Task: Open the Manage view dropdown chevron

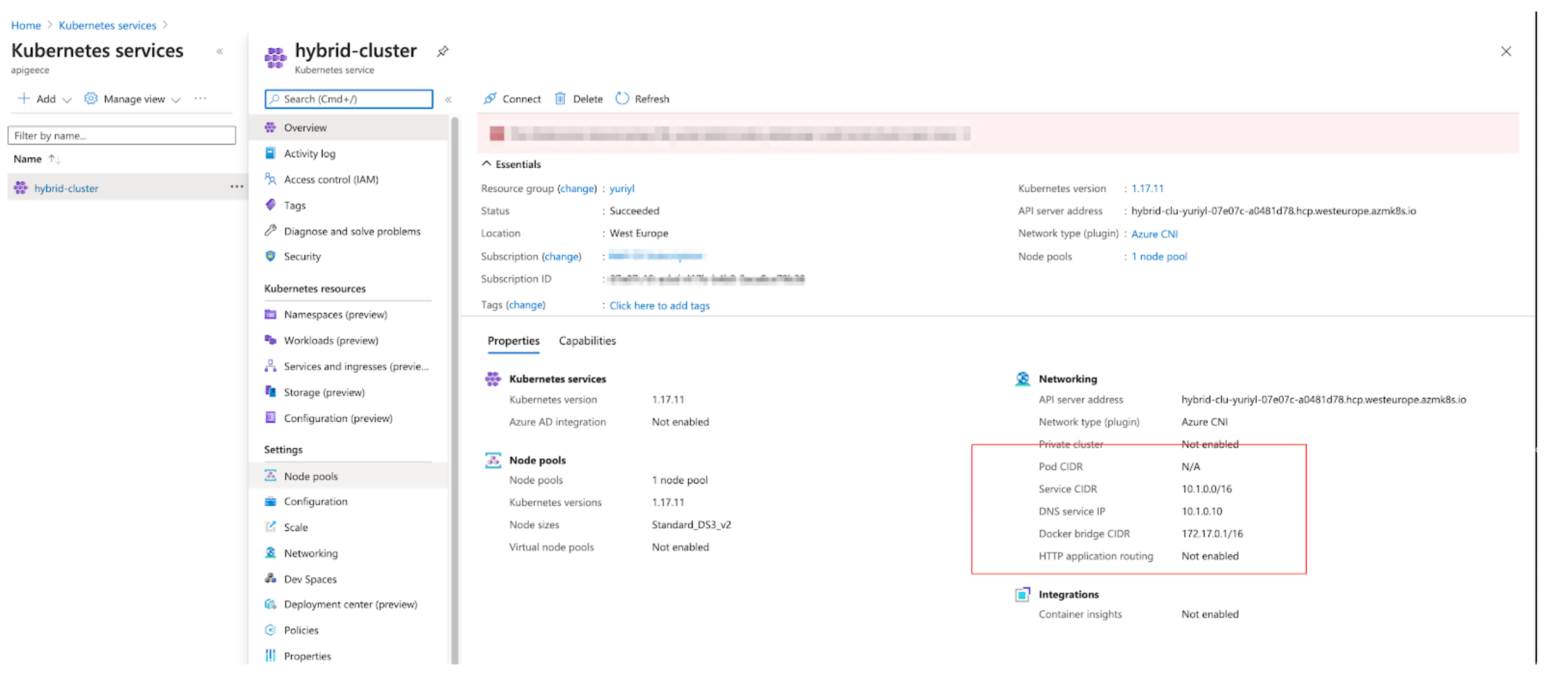Action: coord(176,100)
